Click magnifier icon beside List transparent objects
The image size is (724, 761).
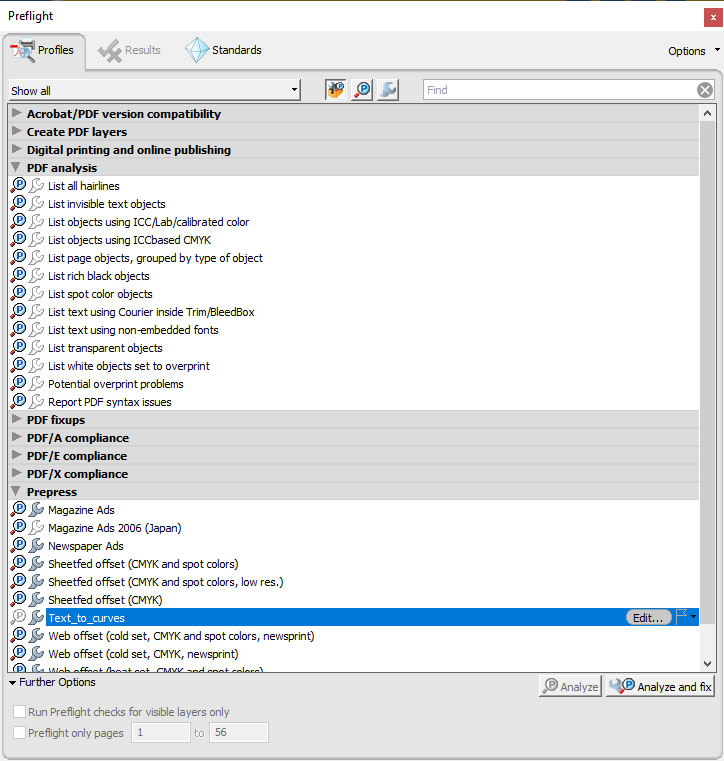pos(18,347)
